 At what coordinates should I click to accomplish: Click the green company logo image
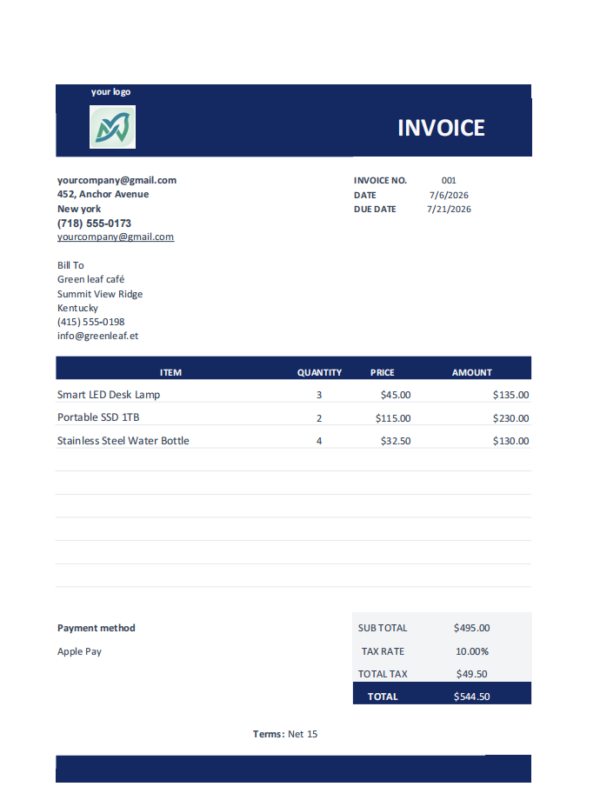point(112,127)
